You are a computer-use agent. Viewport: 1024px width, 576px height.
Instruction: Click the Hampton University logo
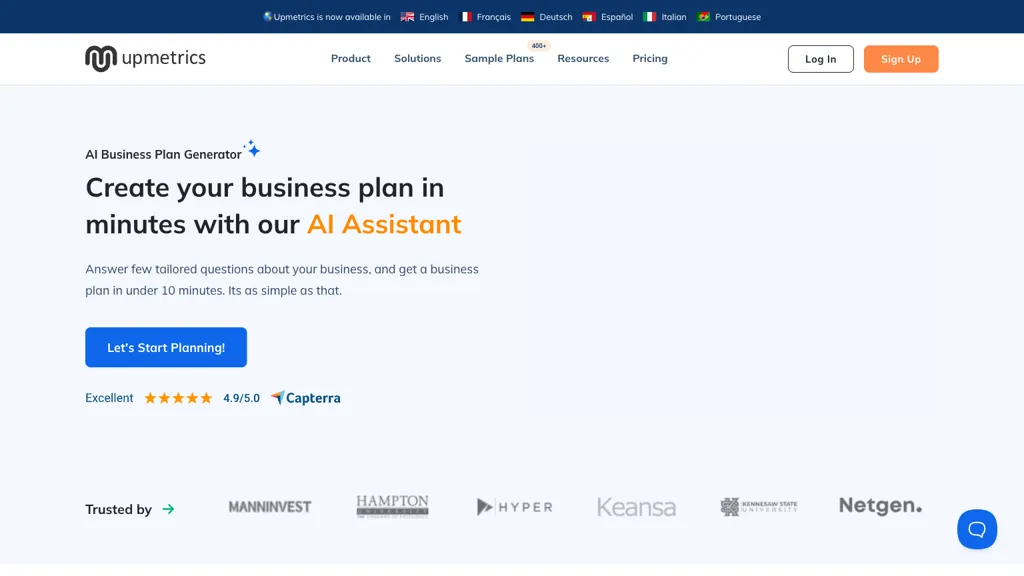[392, 505]
